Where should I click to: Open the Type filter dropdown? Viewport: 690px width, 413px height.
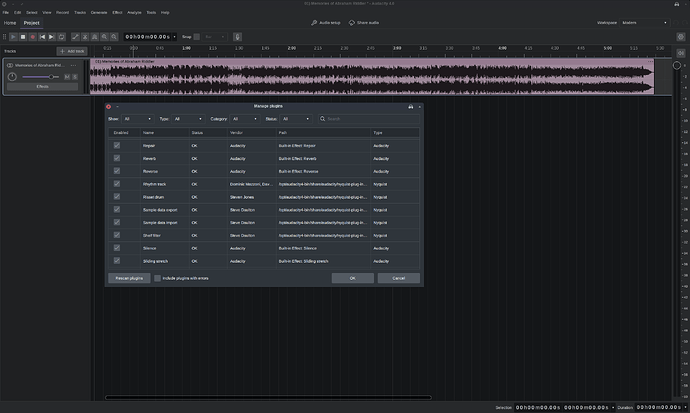tap(188, 119)
